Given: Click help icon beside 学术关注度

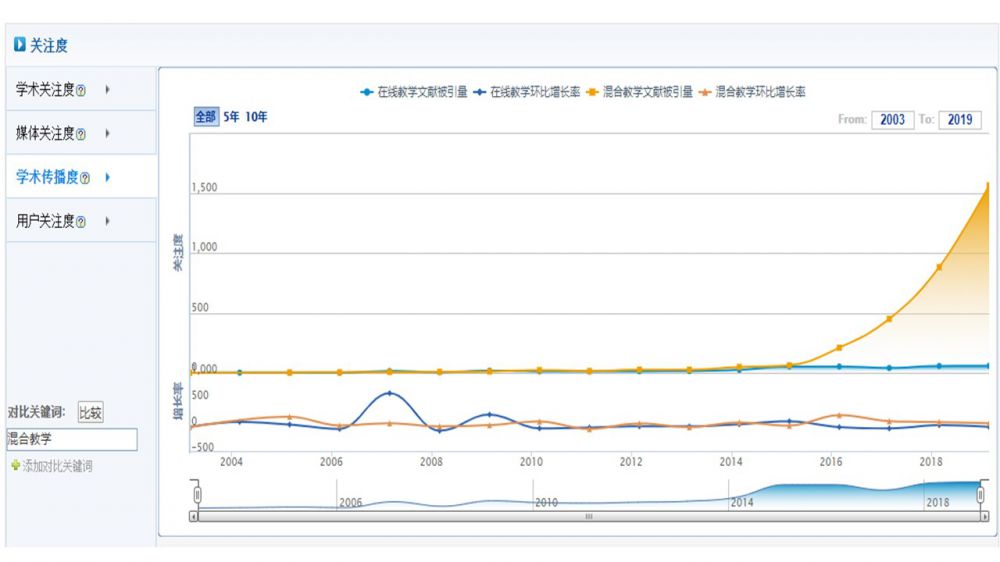Looking at the screenshot, I should coord(81,91).
